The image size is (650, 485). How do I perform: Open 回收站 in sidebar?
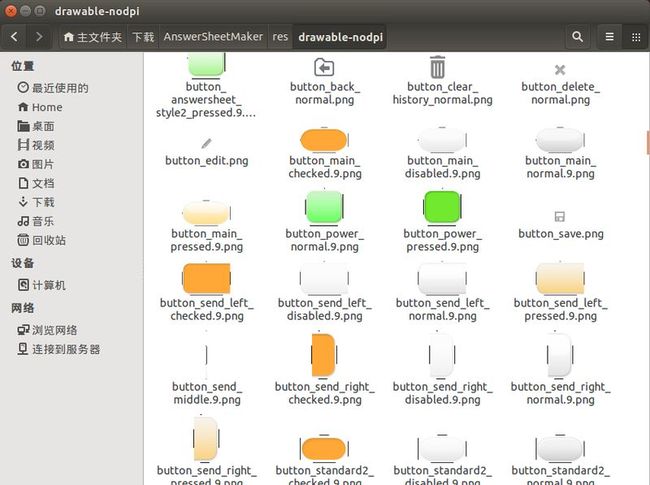[41, 240]
